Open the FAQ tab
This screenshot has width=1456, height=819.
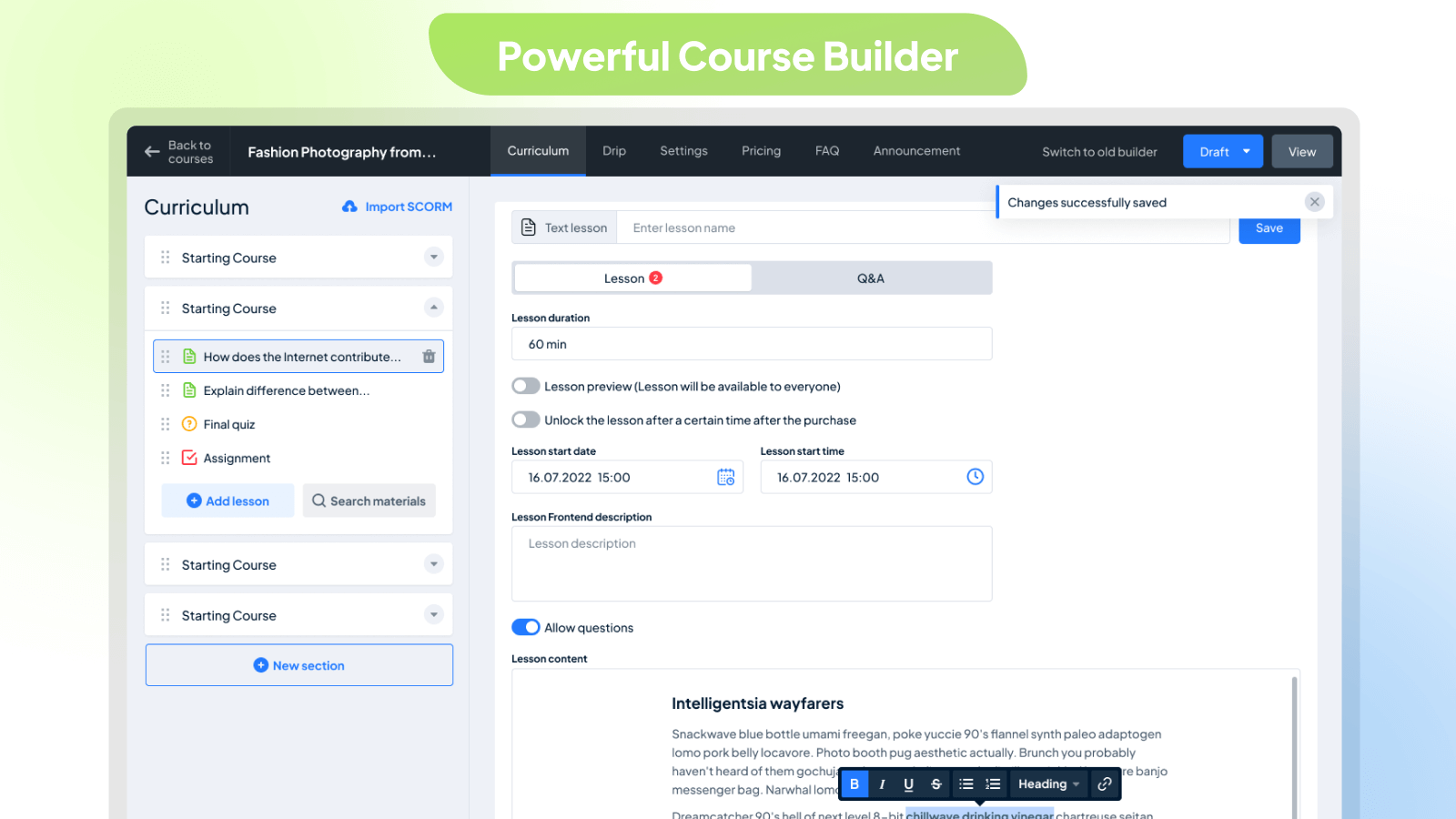pos(827,151)
